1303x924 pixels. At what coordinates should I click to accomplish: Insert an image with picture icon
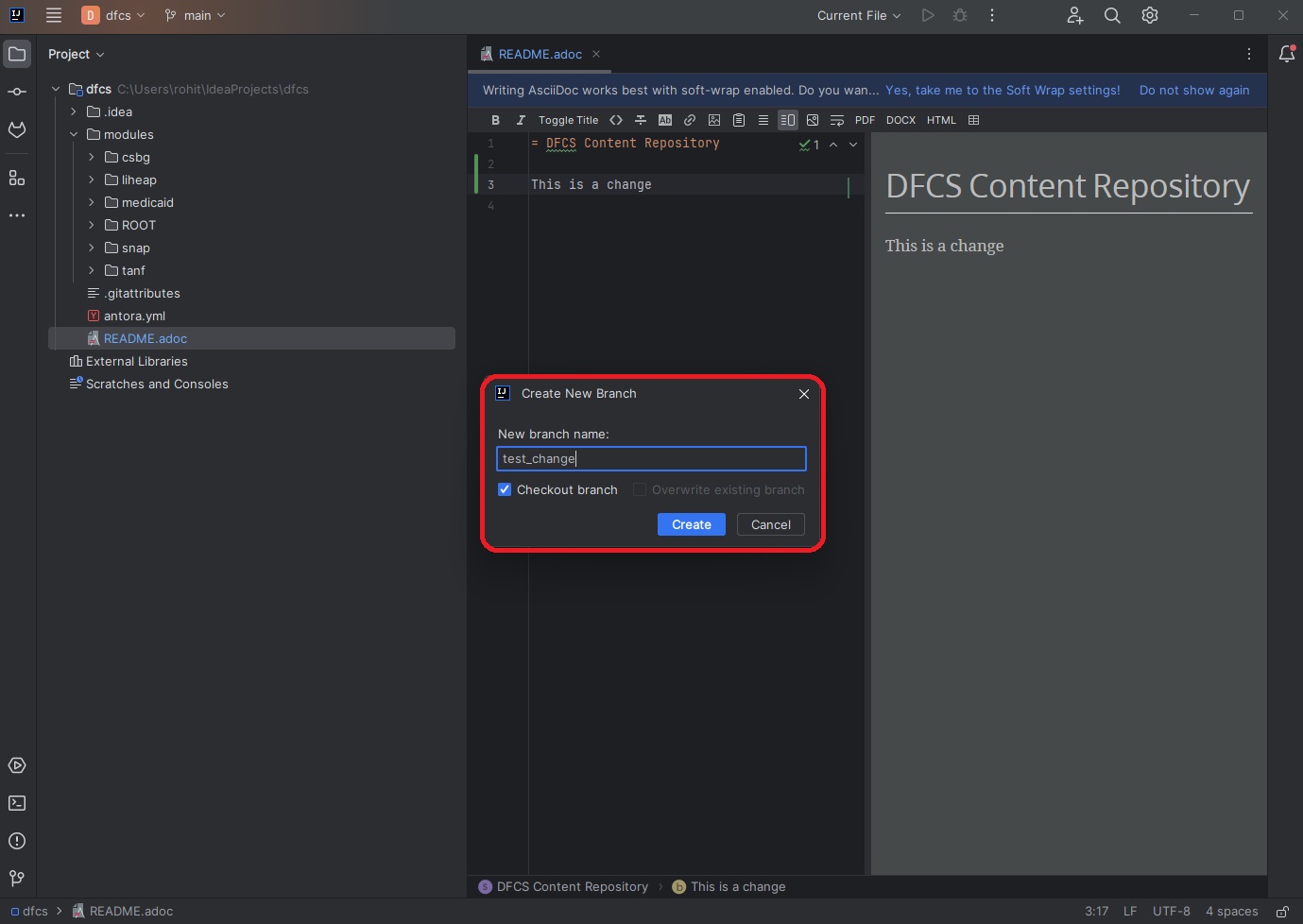(x=714, y=120)
